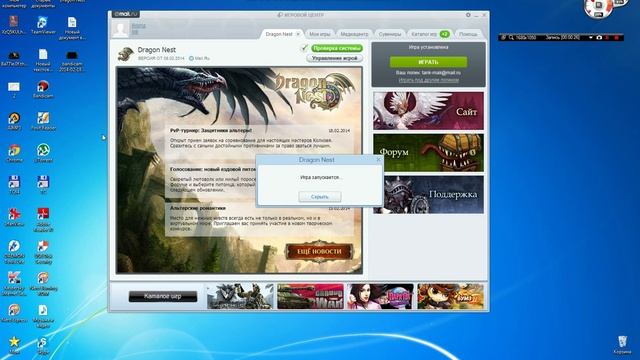The height and width of the screenshot is (360, 640).
Task: Click the +2 badge on Каталог игр tab
Action: pyautogui.click(x=444, y=34)
